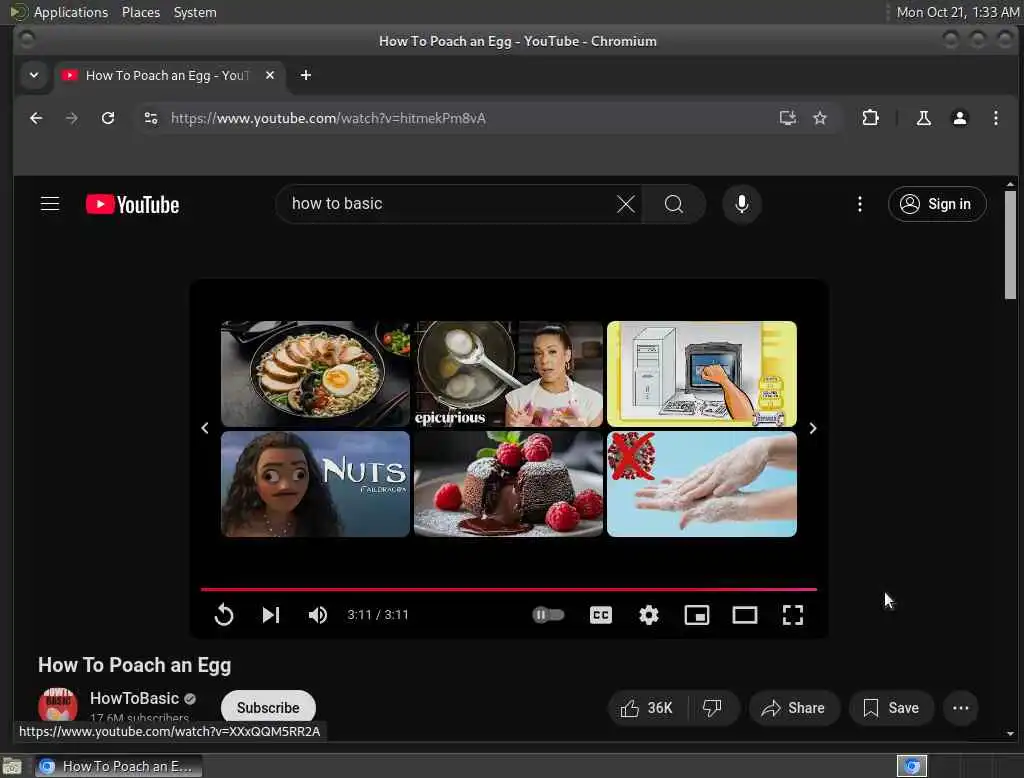Enter fullscreen mode
1024x778 pixels.
click(x=793, y=615)
